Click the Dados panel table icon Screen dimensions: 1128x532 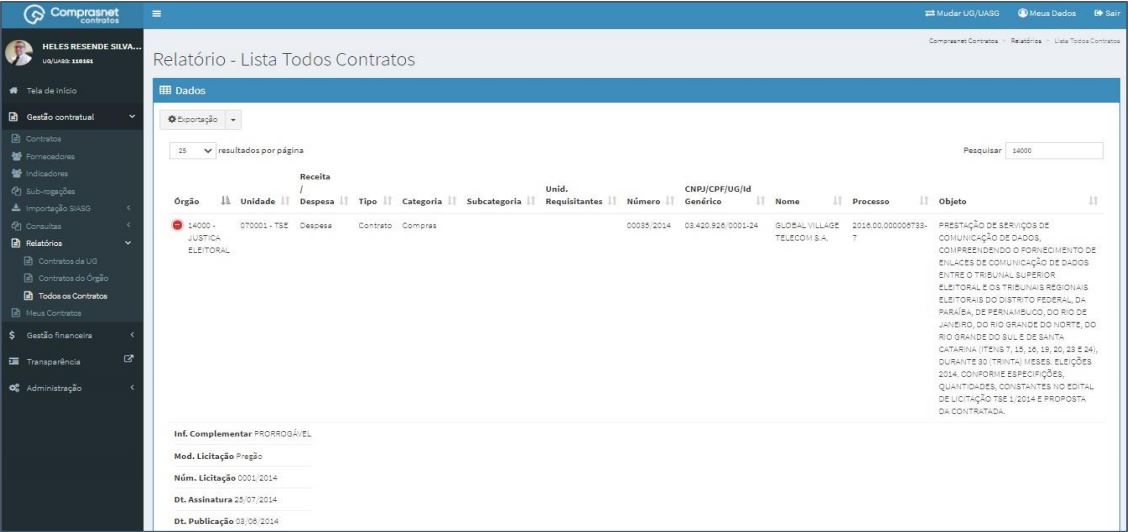point(164,91)
